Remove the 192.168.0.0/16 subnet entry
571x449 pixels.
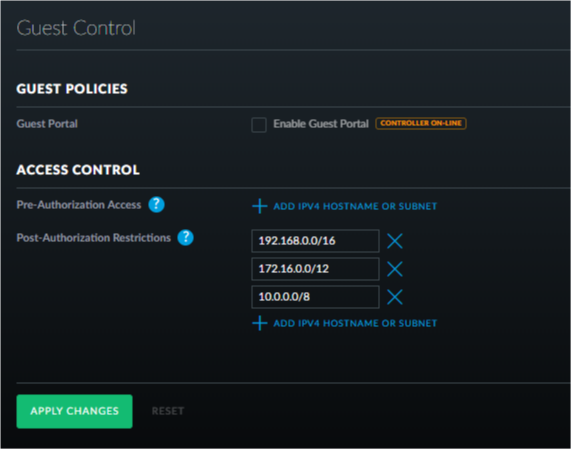tap(394, 241)
